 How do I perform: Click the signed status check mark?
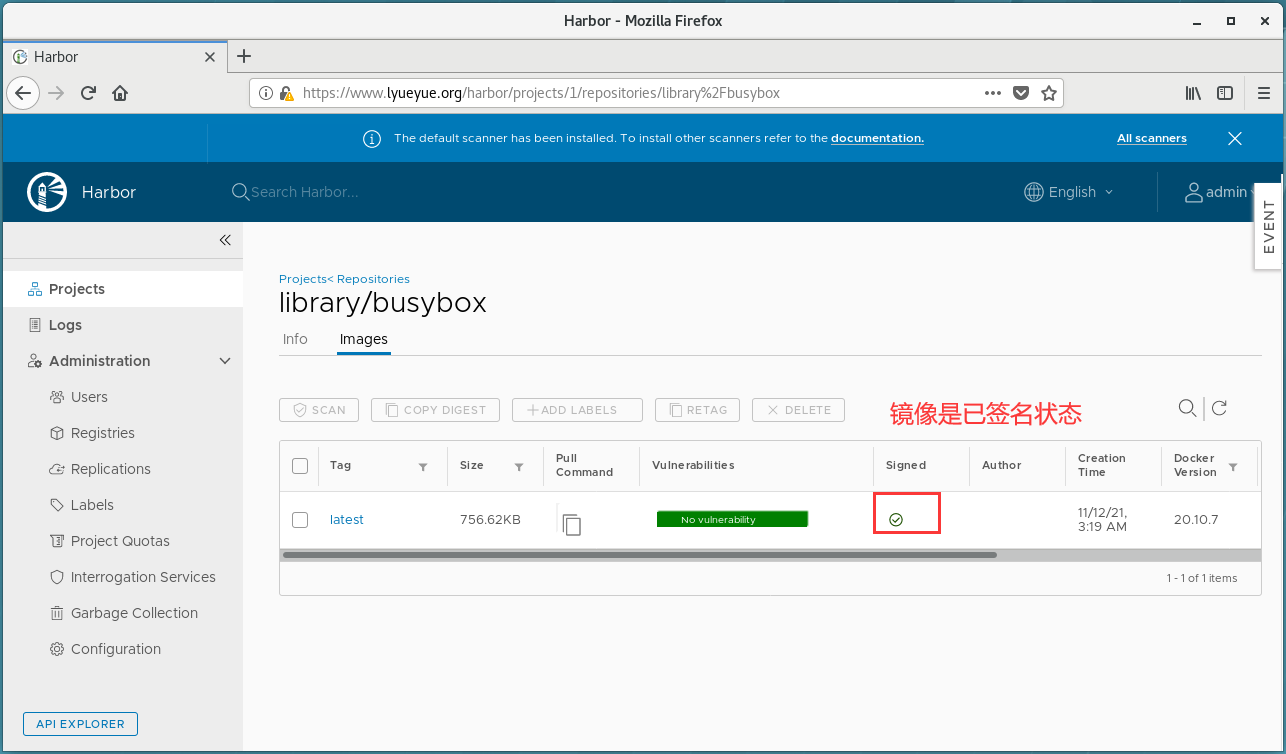pyautogui.click(x=896, y=520)
